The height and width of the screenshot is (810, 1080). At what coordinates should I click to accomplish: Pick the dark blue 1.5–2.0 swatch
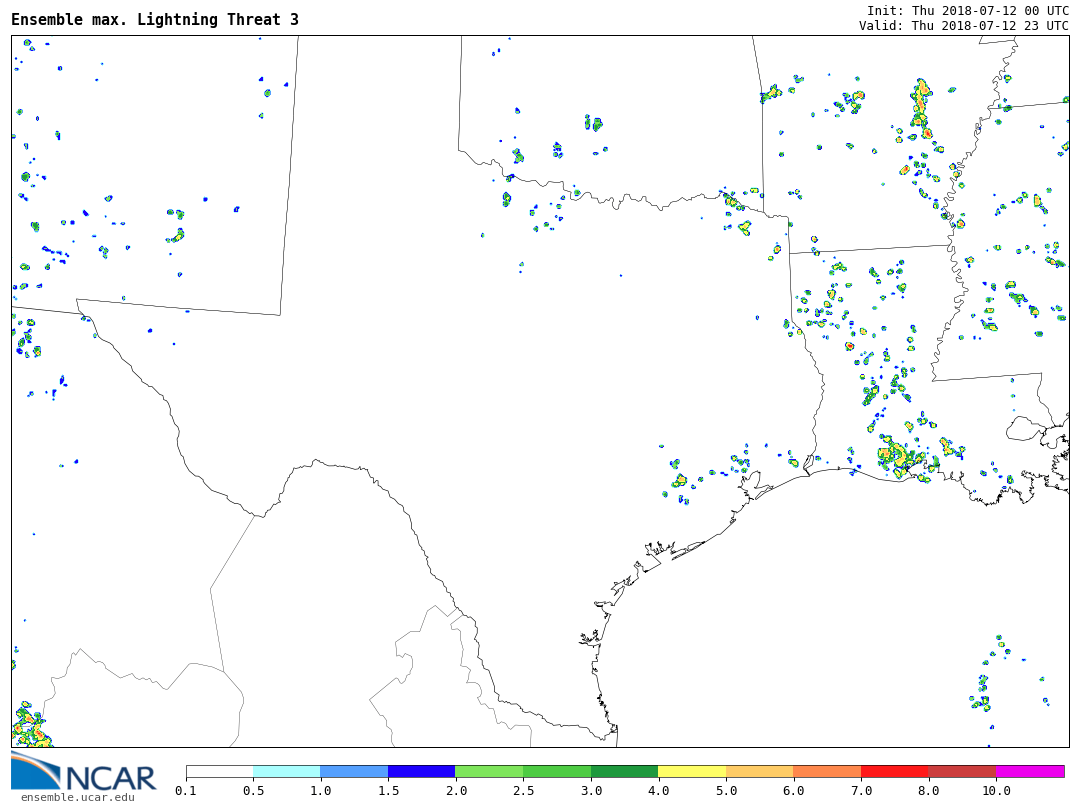point(421,771)
